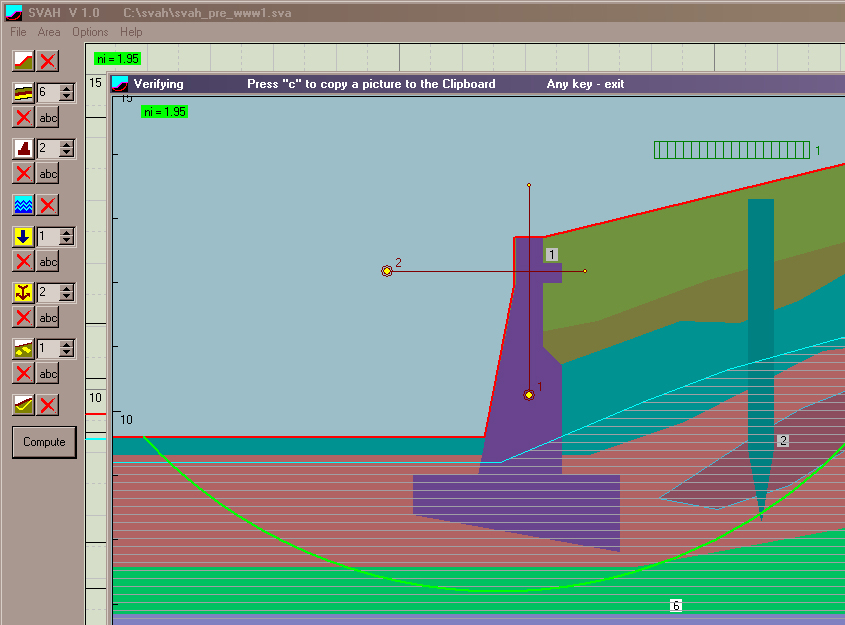Click the yellow center point labeled 1

[x=529, y=395]
